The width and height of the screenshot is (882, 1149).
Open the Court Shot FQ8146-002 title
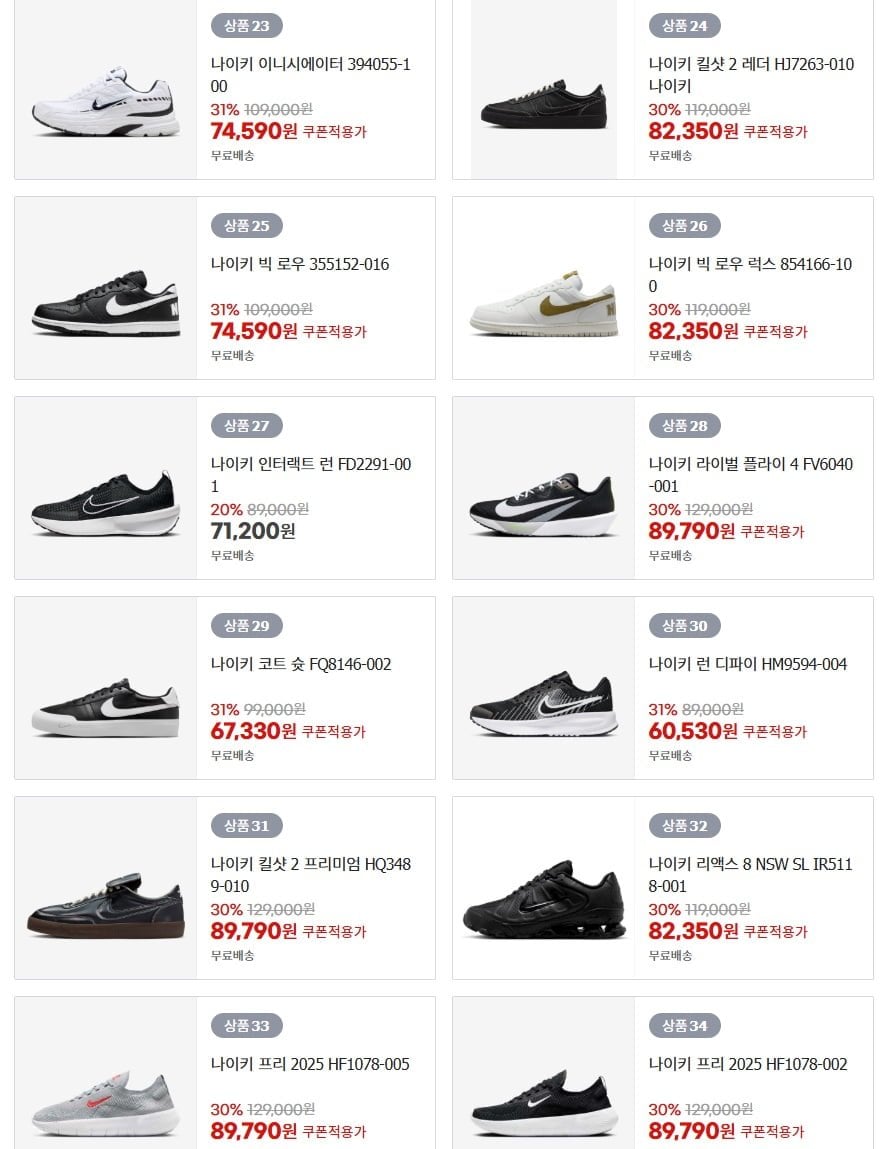pos(301,664)
